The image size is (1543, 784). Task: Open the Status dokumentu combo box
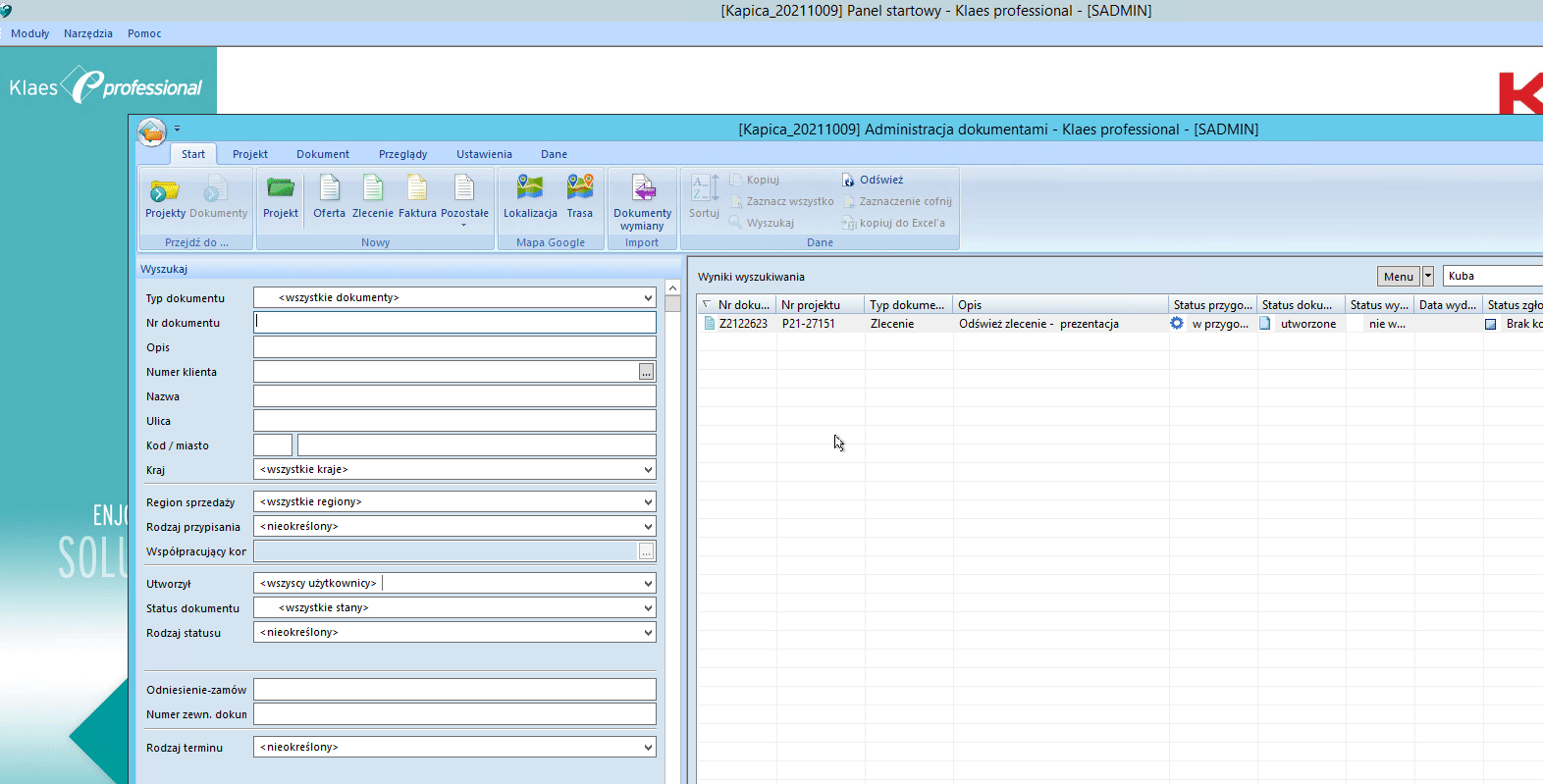click(x=648, y=608)
